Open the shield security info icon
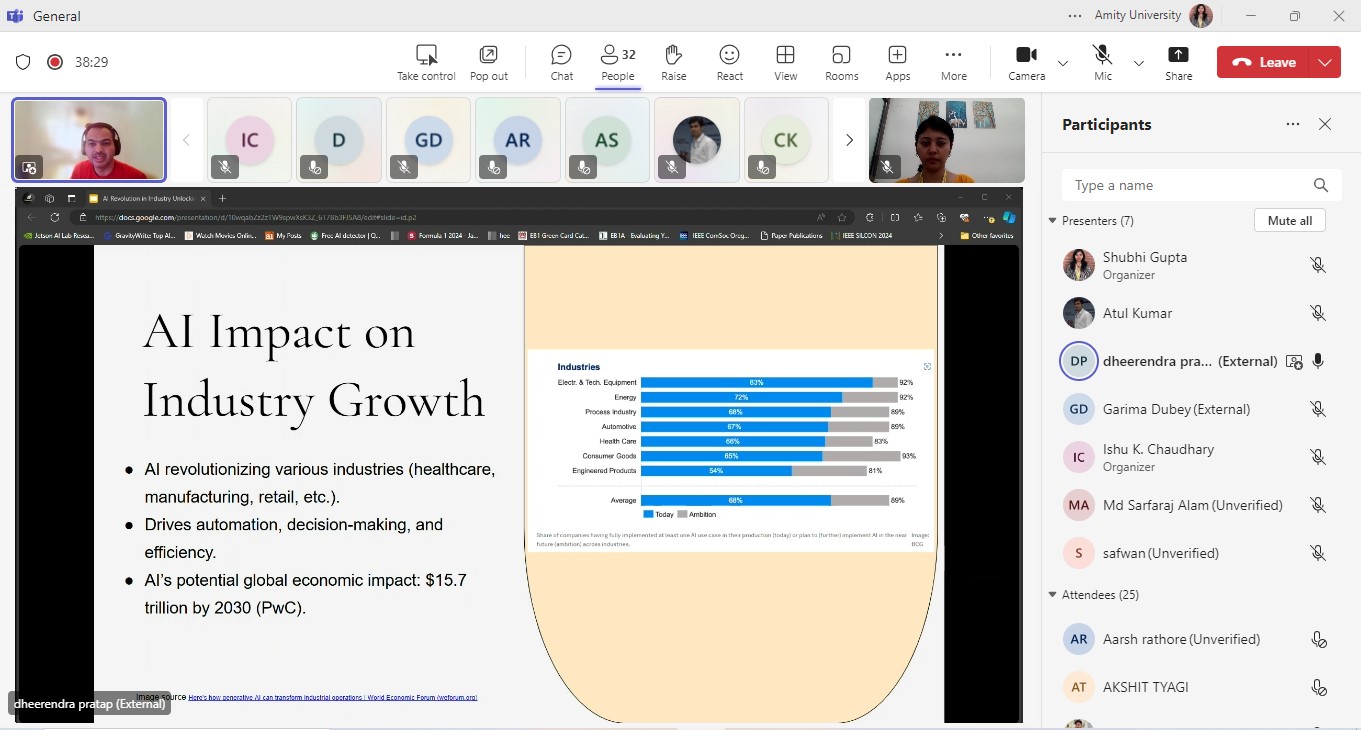This screenshot has height=730, width=1361. 23,62
